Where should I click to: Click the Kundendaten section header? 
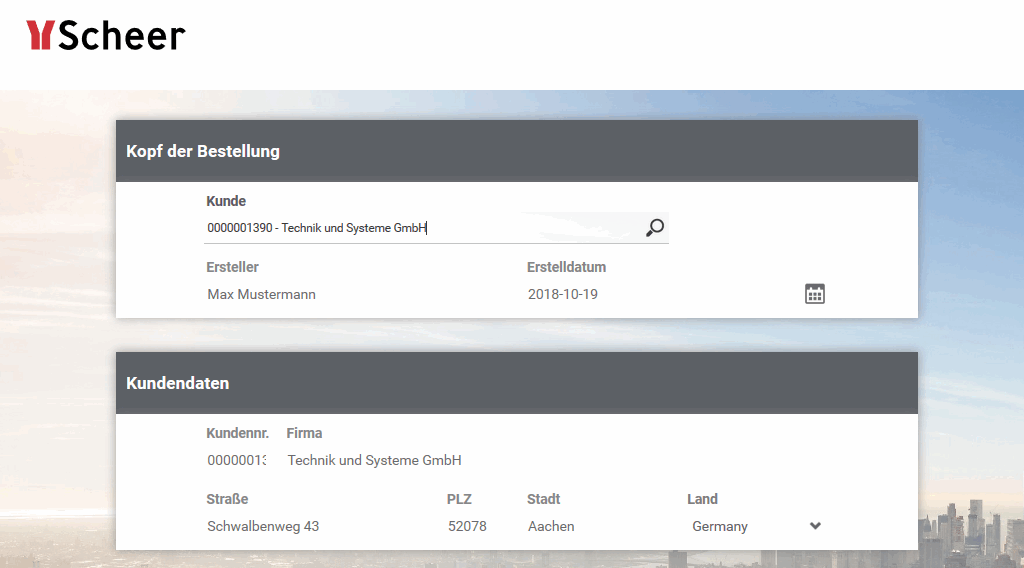click(x=178, y=383)
